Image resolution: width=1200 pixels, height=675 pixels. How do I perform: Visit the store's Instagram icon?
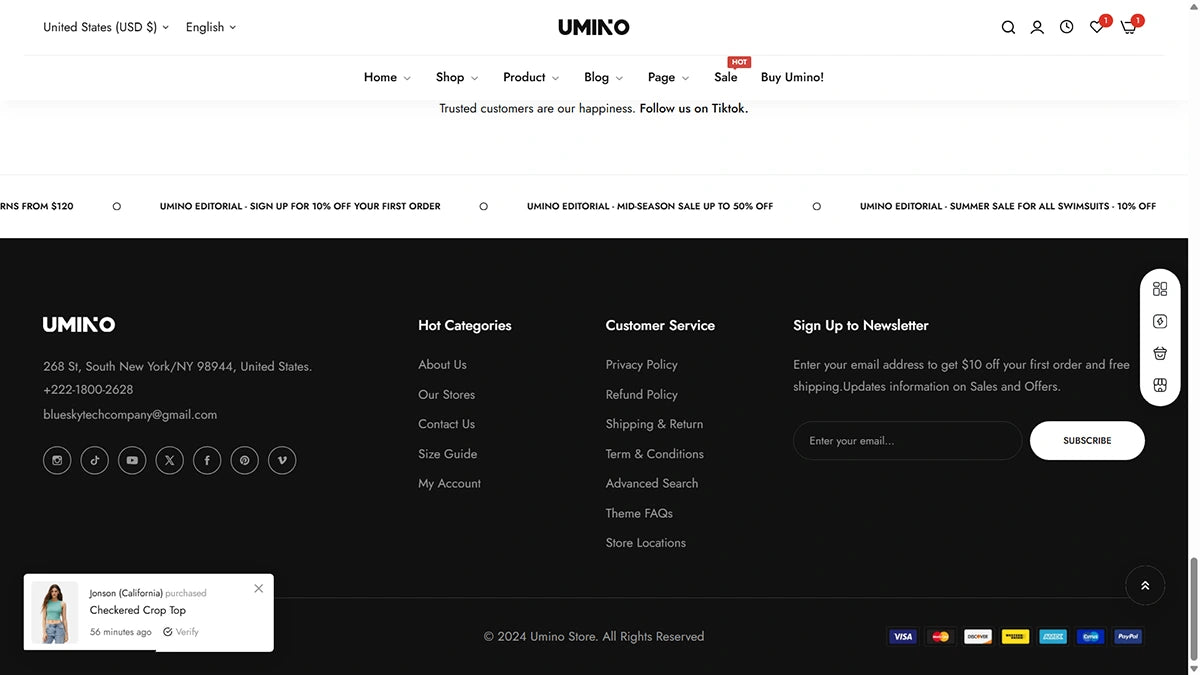click(x=57, y=460)
